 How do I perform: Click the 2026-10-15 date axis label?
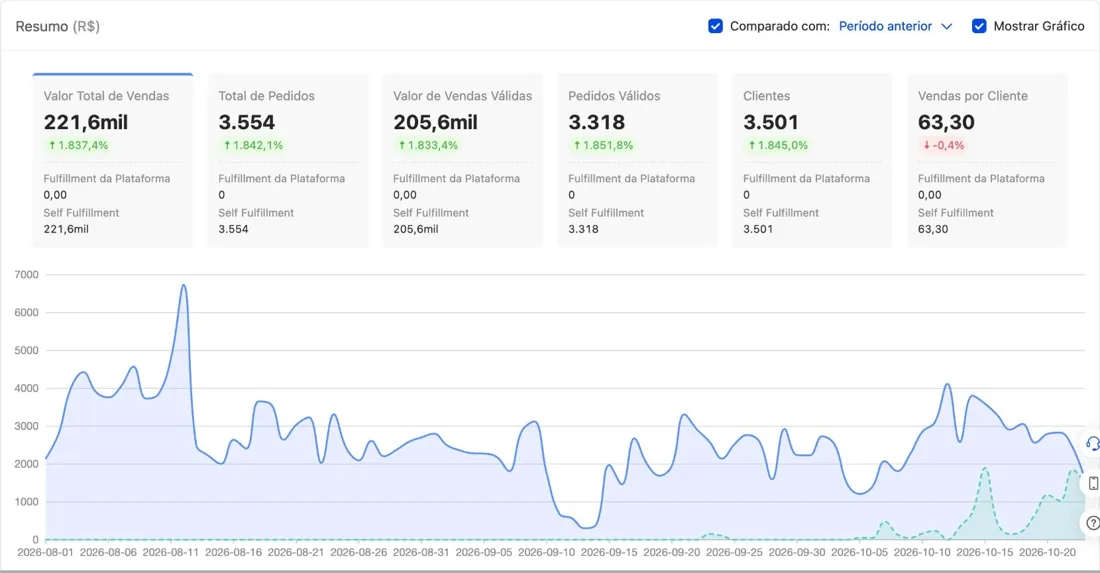985,553
